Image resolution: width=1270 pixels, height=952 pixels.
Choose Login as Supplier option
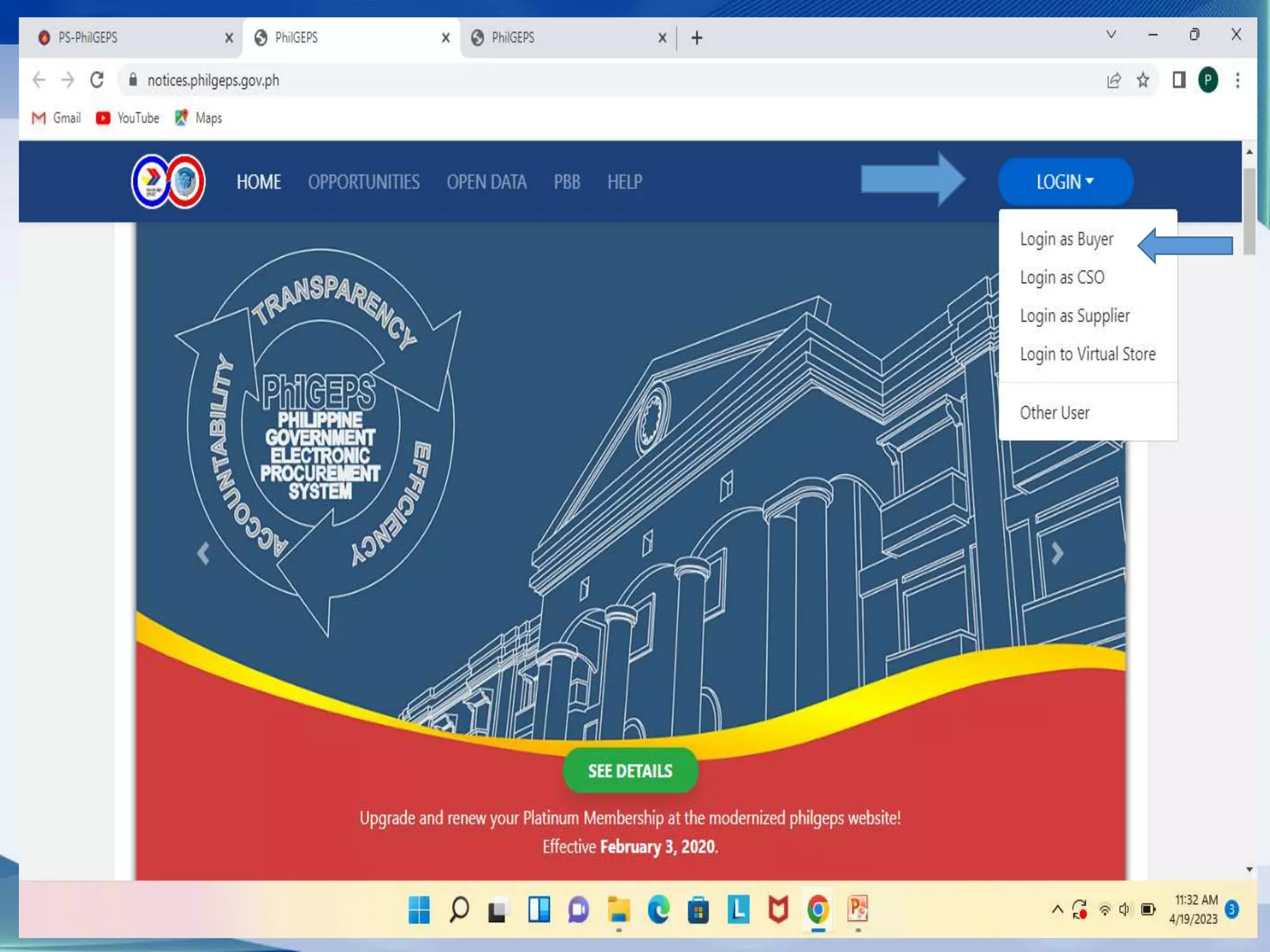1075,316
